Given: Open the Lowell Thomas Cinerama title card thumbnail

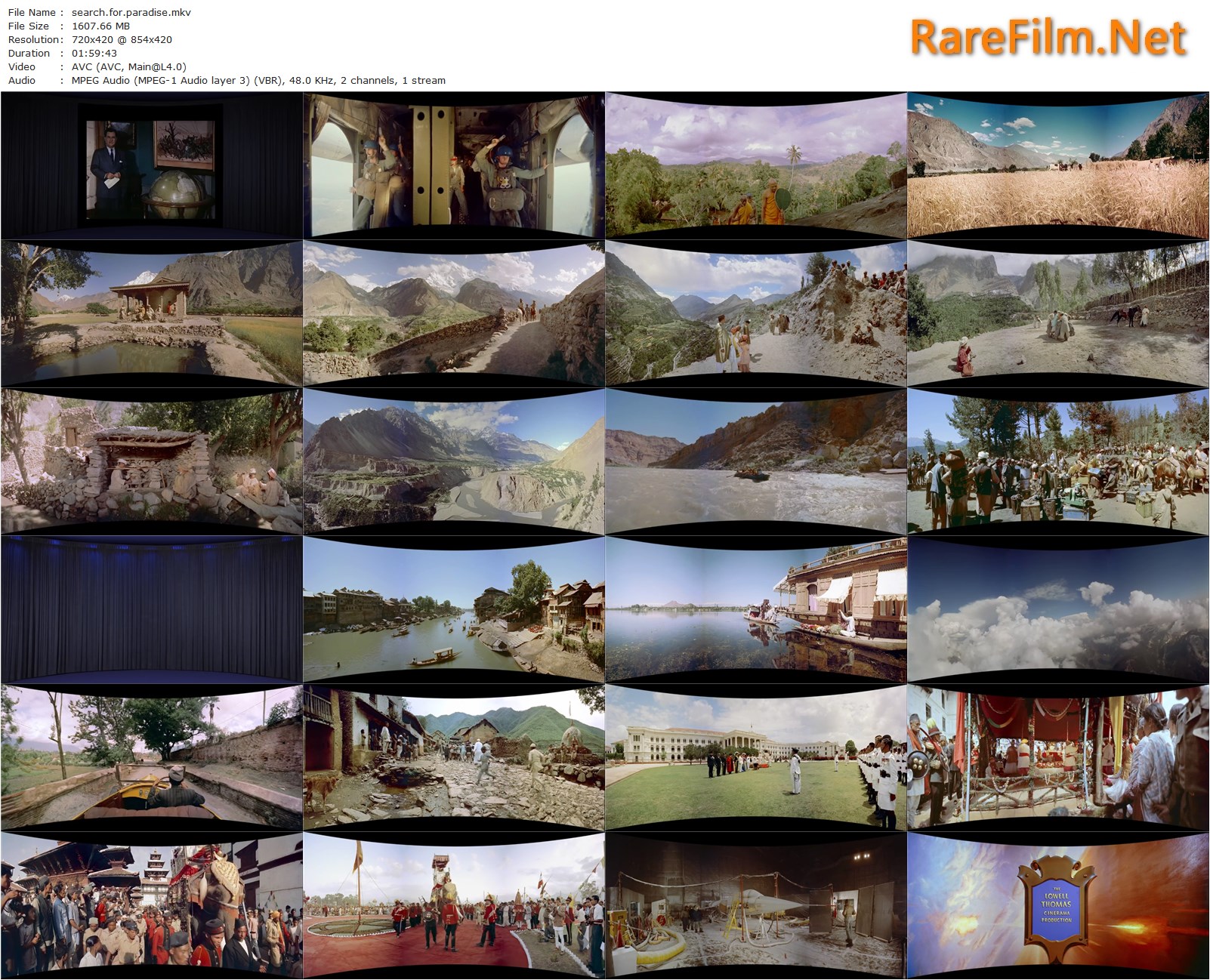Looking at the screenshot, I should (1057, 905).
